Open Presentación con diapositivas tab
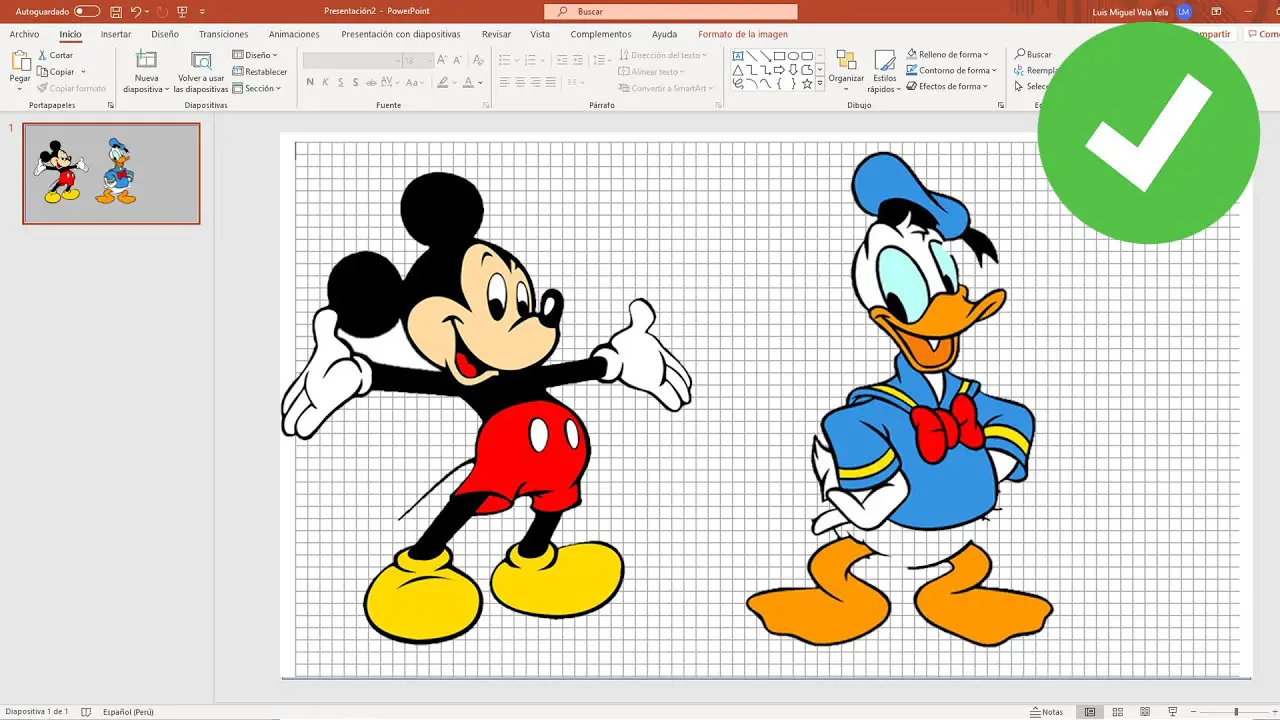Screen dimensions: 1280x720 tap(401, 34)
